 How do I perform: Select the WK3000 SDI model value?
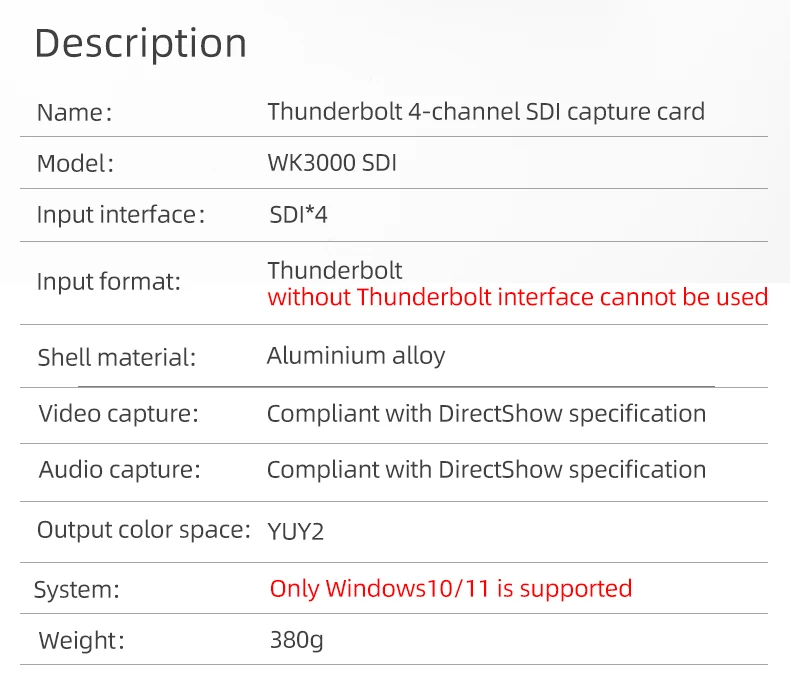(332, 163)
